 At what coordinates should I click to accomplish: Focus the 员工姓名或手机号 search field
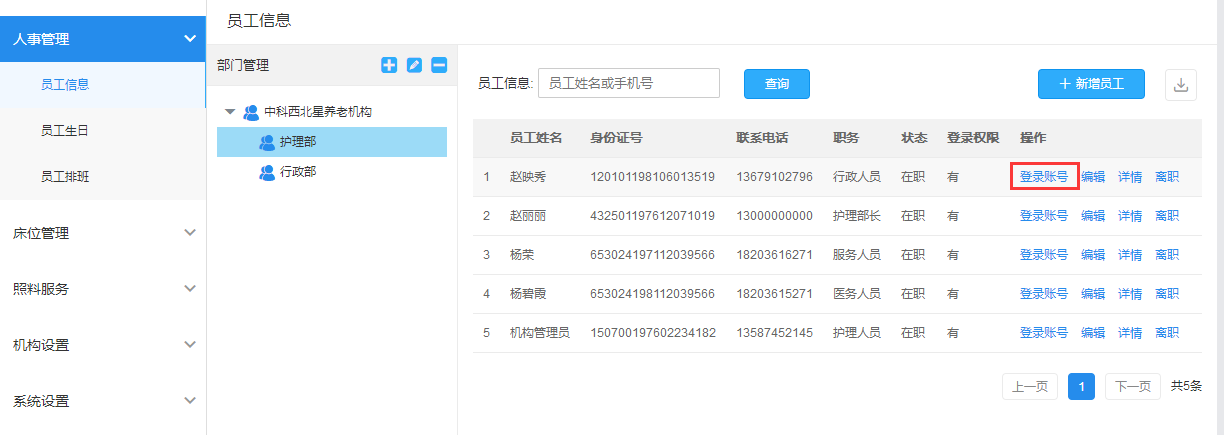pyautogui.click(x=629, y=83)
